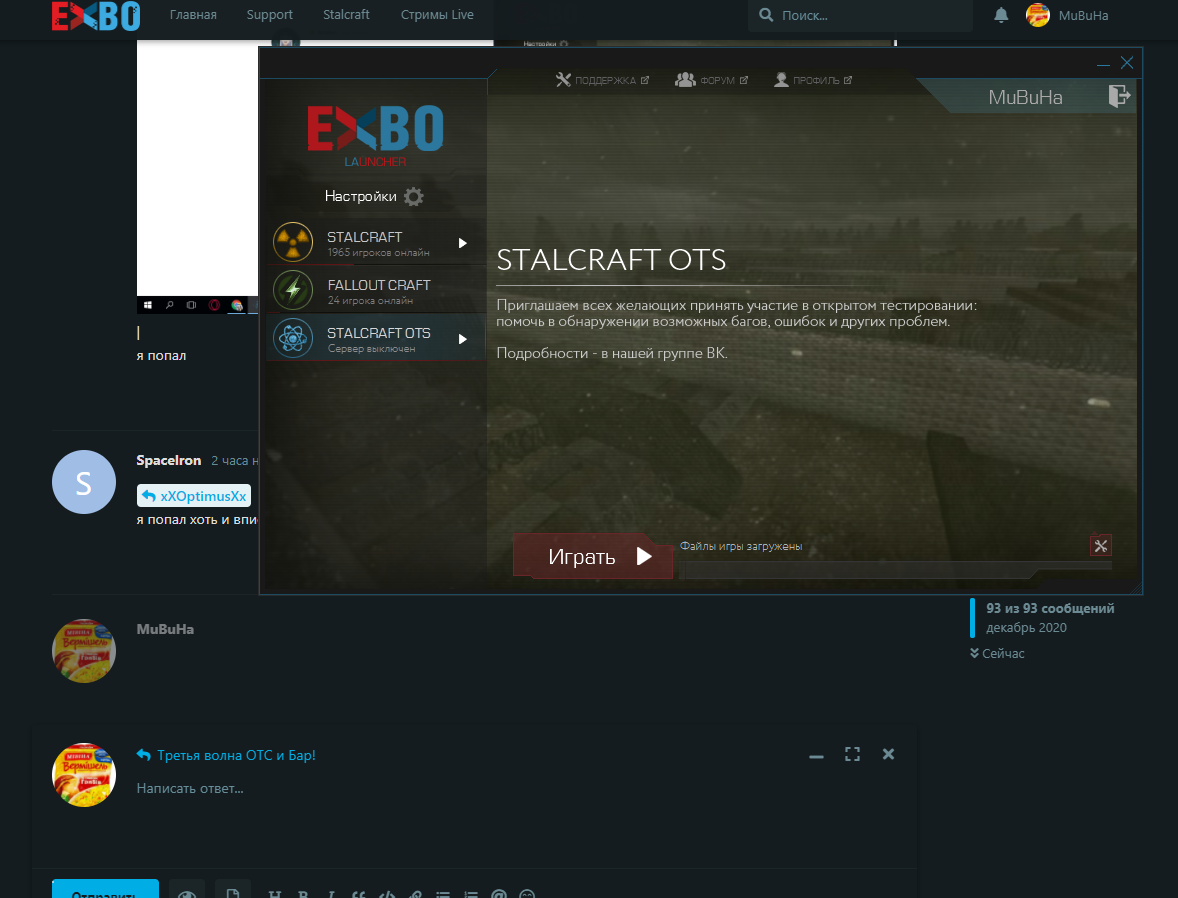Go to the Stalcraft forum section
The height and width of the screenshot is (898, 1178).
coord(346,15)
